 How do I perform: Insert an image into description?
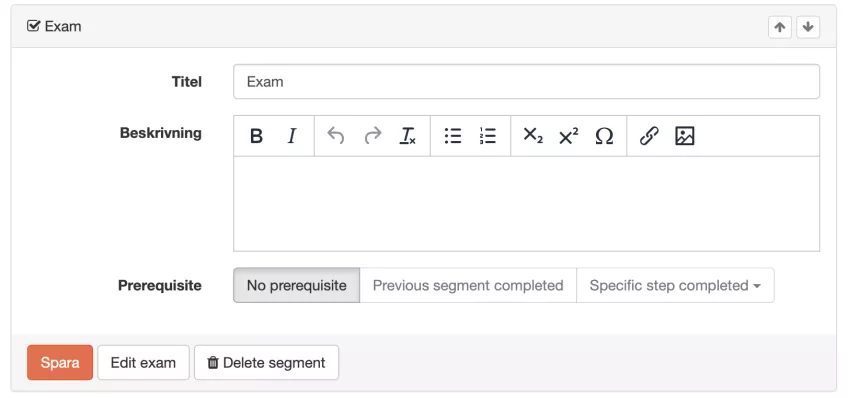(685, 136)
